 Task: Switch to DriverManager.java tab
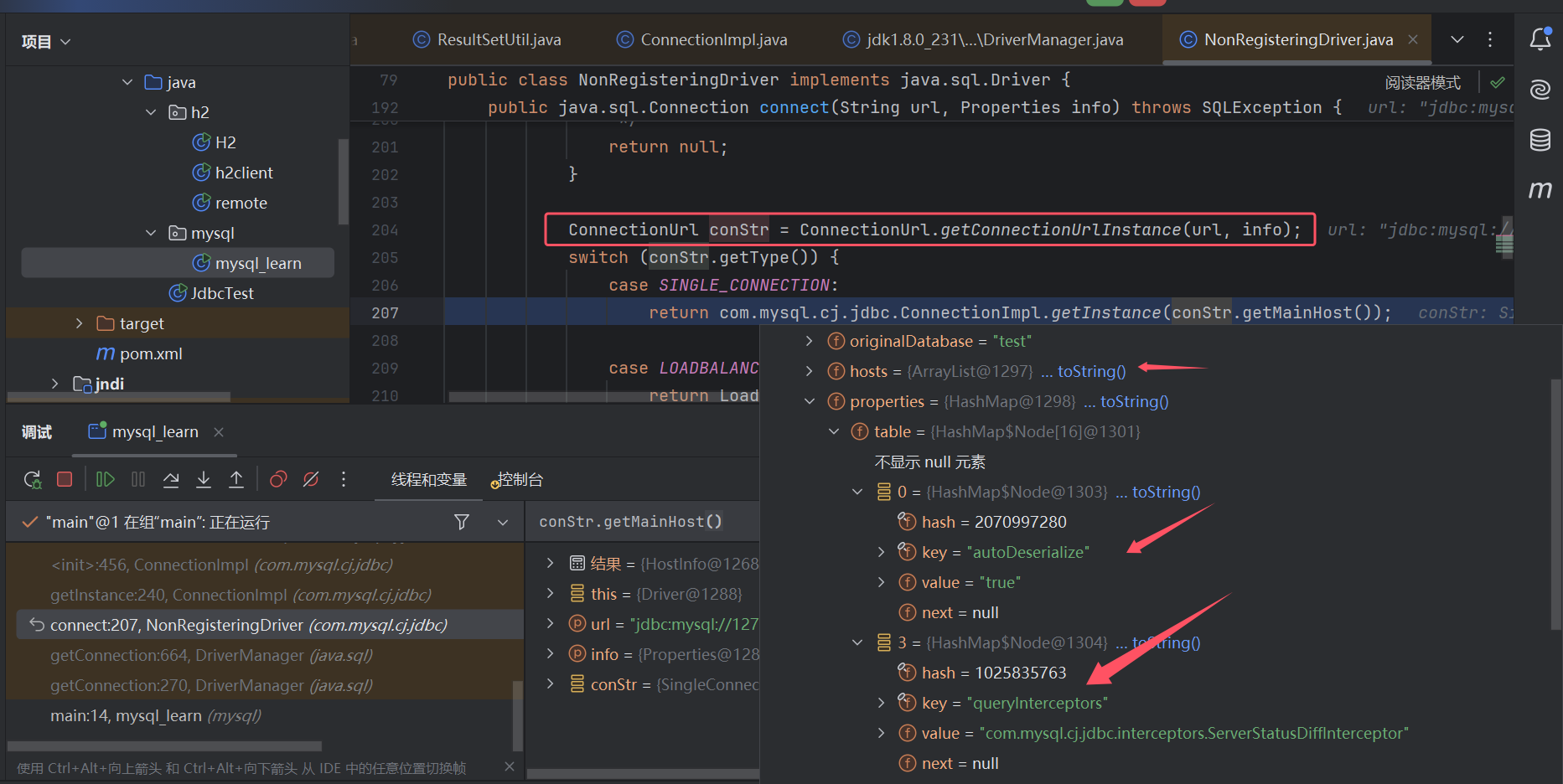point(983,39)
